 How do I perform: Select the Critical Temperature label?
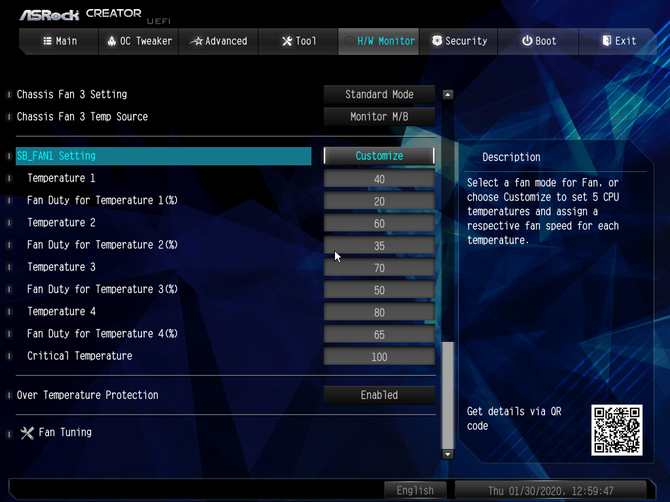(79, 356)
